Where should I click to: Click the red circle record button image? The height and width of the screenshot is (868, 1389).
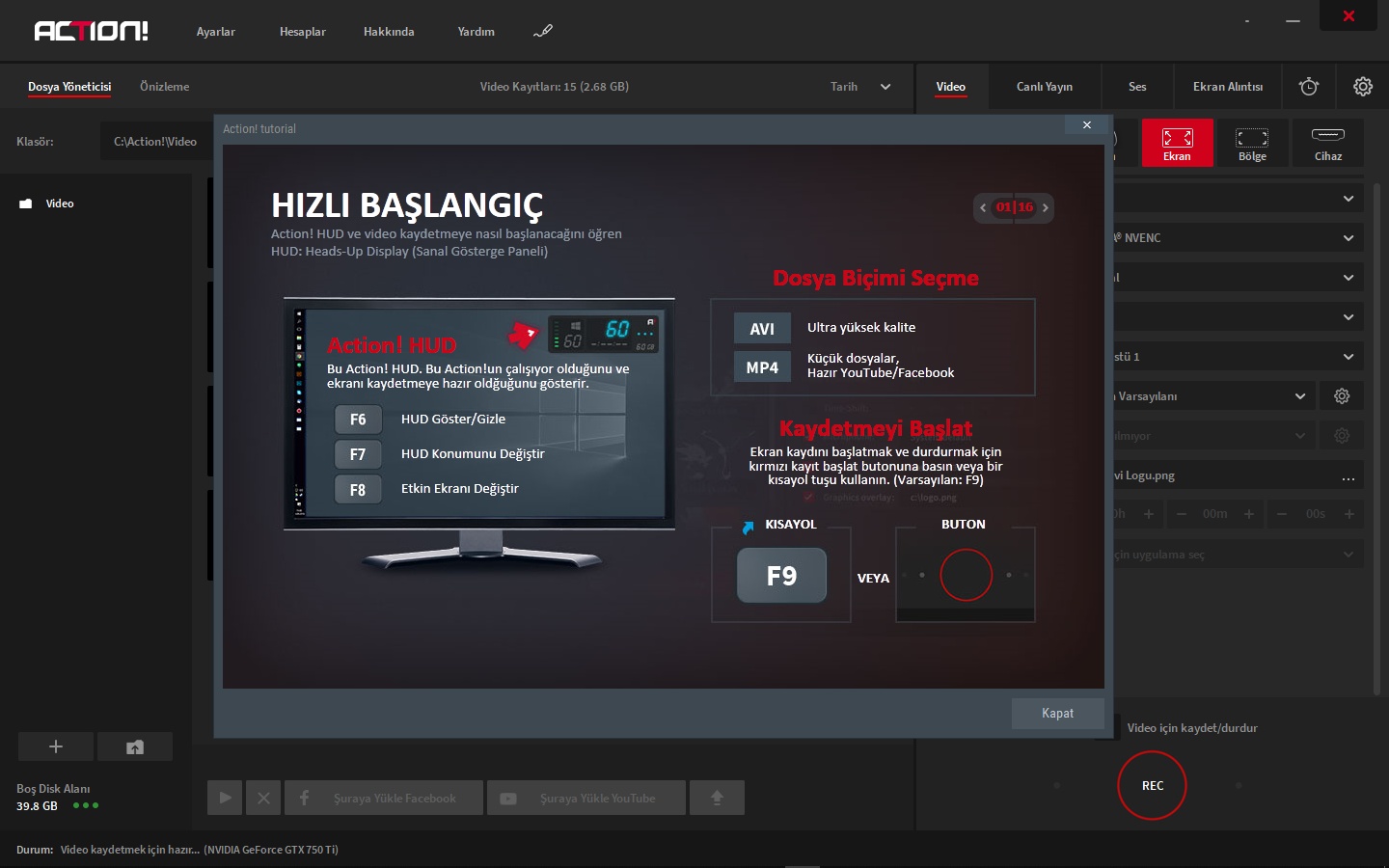(x=966, y=575)
